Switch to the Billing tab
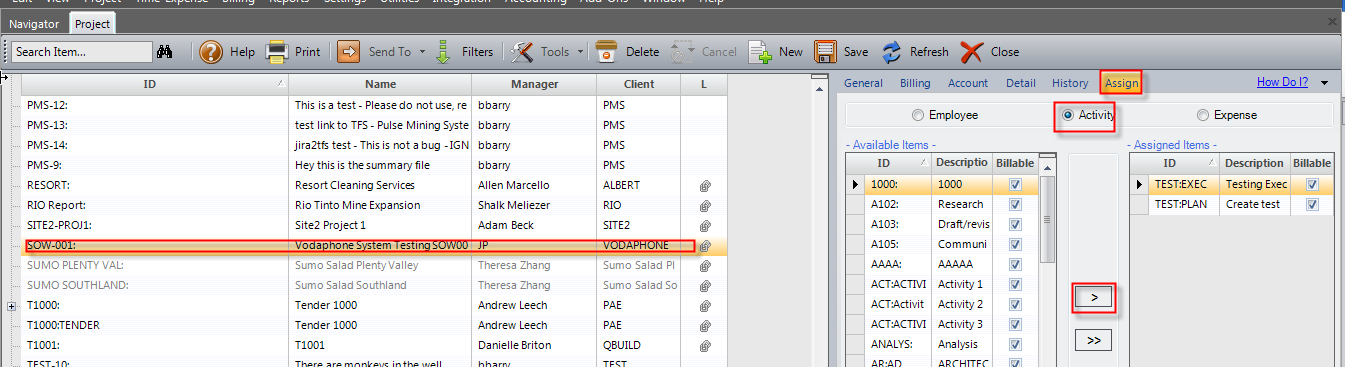 click(x=915, y=83)
